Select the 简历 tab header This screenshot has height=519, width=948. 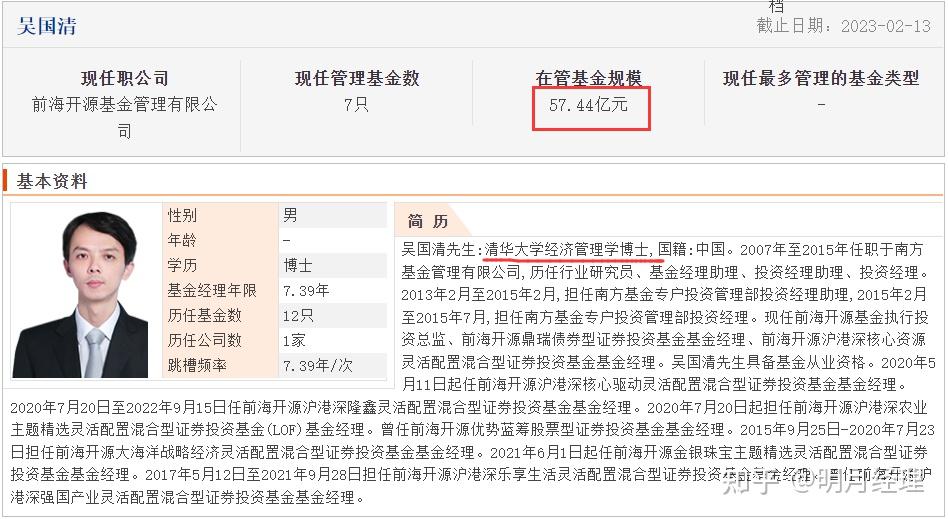pos(427,221)
